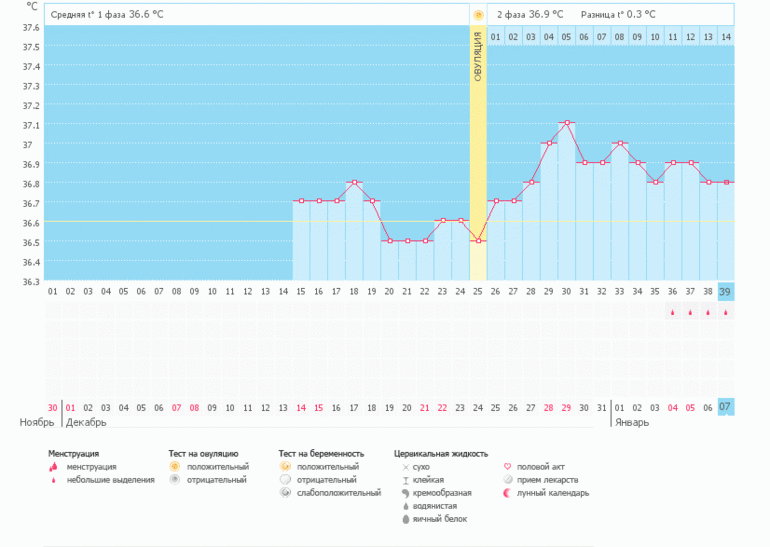Click the Ноябрь month label

pyautogui.click(x=36, y=422)
